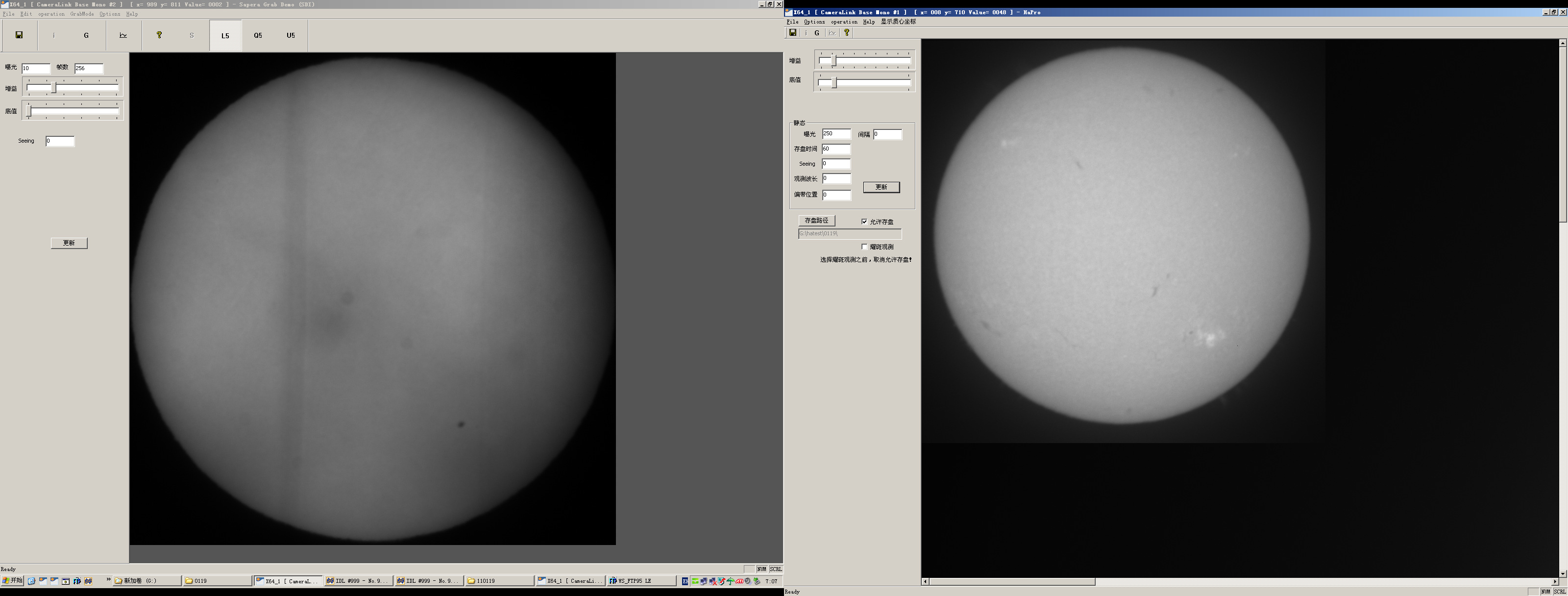
Task: Click the 存盘路径 button
Action: (816, 221)
